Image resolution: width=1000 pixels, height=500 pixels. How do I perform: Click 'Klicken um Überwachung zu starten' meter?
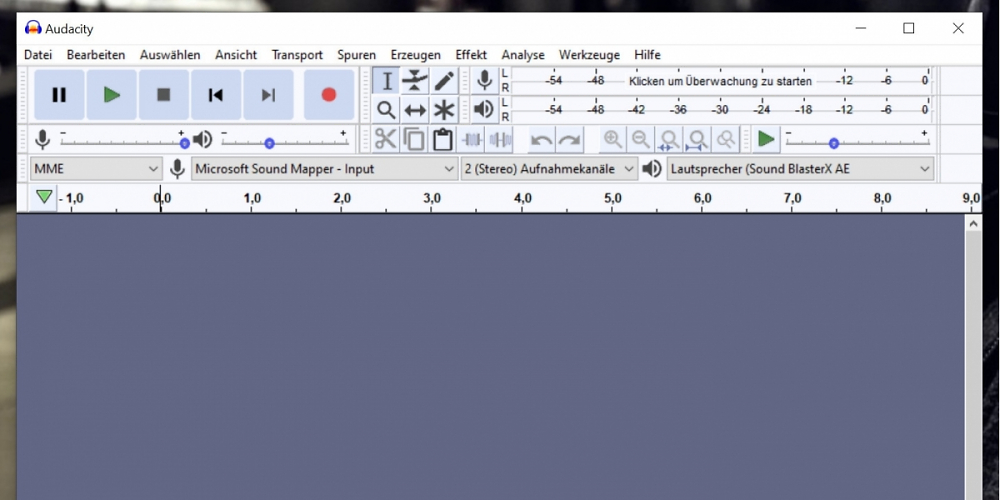pyautogui.click(x=721, y=81)
